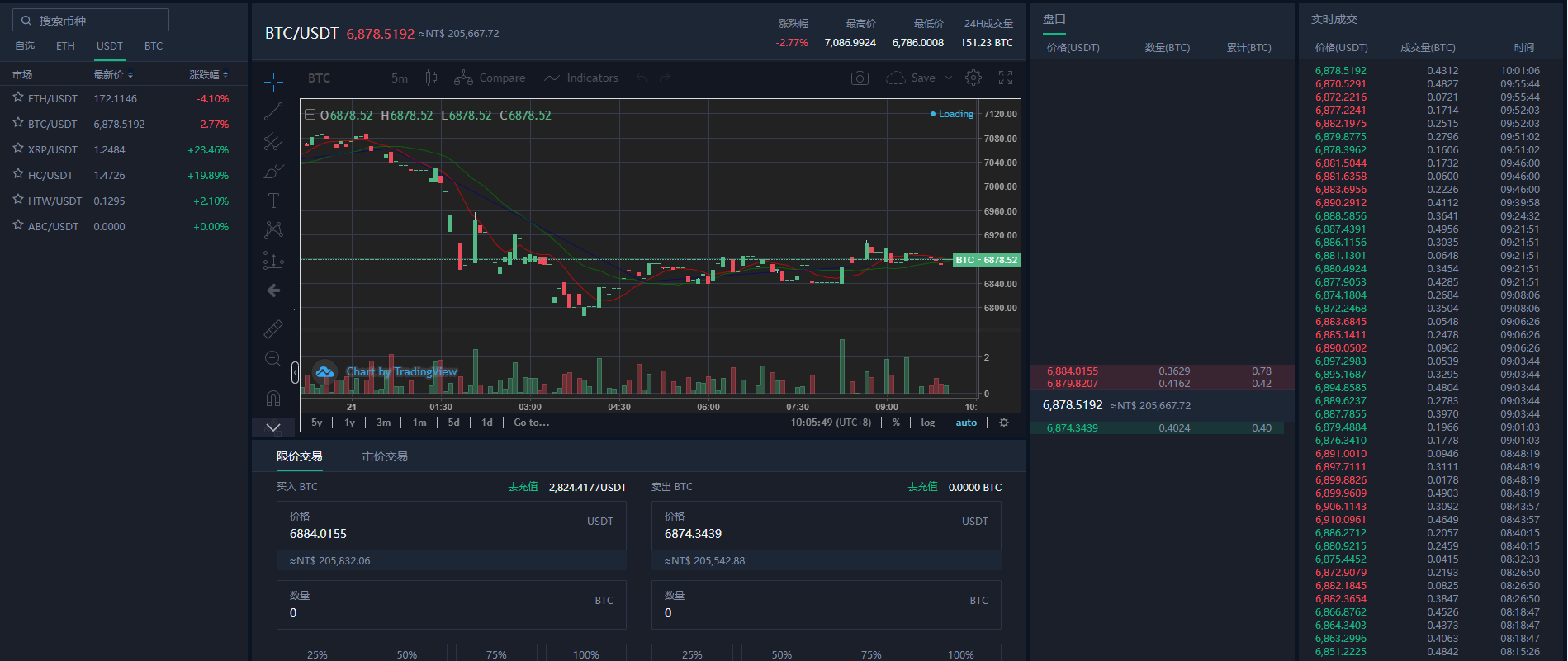Open the 5m interval dropdown
This screenshot has width=1568, height=661.
click(400, 78)
